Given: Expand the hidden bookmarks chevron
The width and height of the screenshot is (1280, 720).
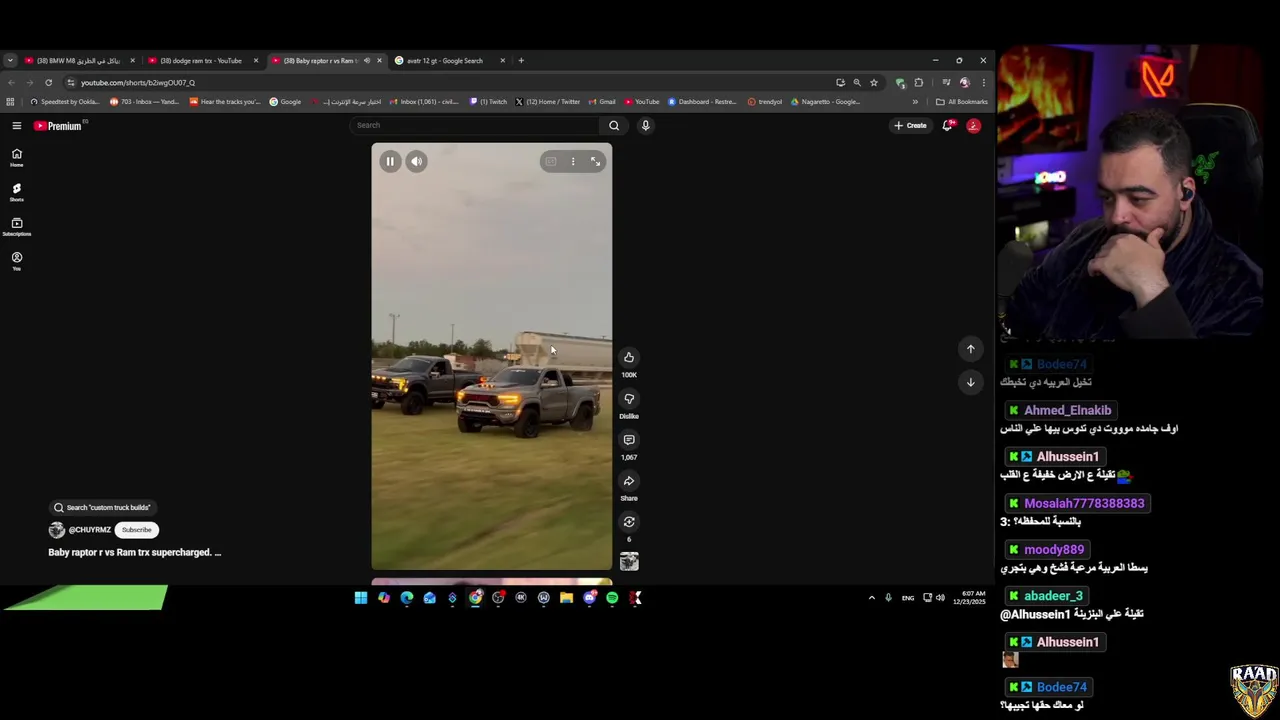Looking at the screenshot, I should tap(914, 101).
